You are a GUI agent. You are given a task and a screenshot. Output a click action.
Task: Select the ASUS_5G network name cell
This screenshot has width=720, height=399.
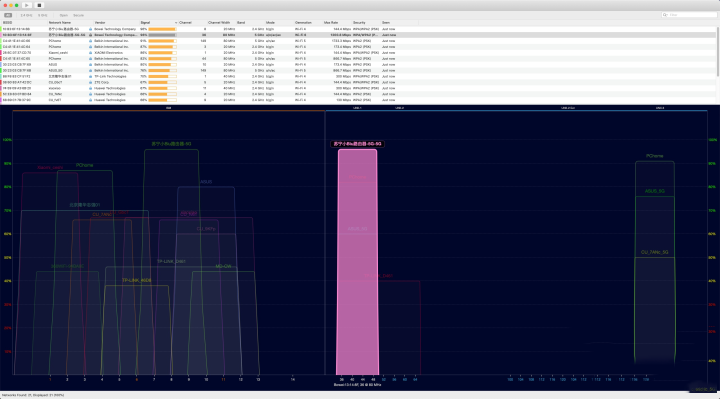(x=56, y=71)
